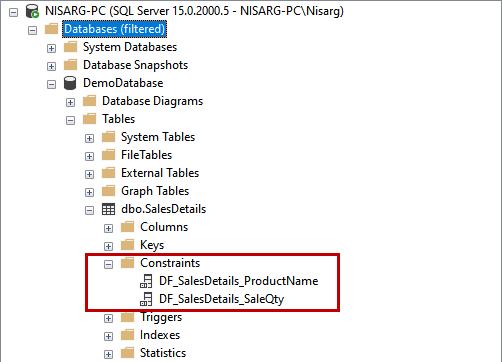Select the Database Diagrams label
The width and height of the screenshot is (502, 362).
[153, 101]
